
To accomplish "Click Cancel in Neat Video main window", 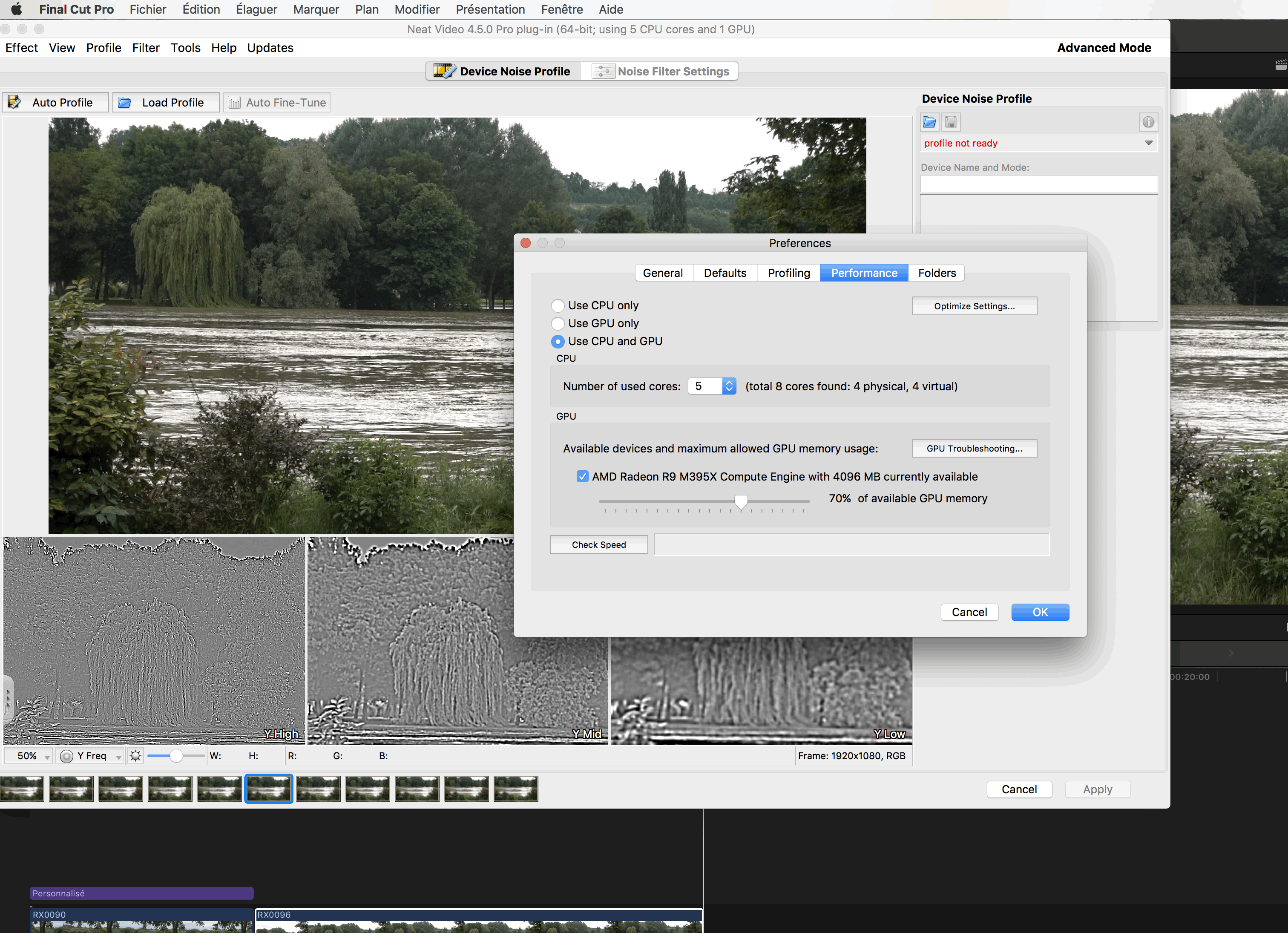I will [x=1019, y=789].
